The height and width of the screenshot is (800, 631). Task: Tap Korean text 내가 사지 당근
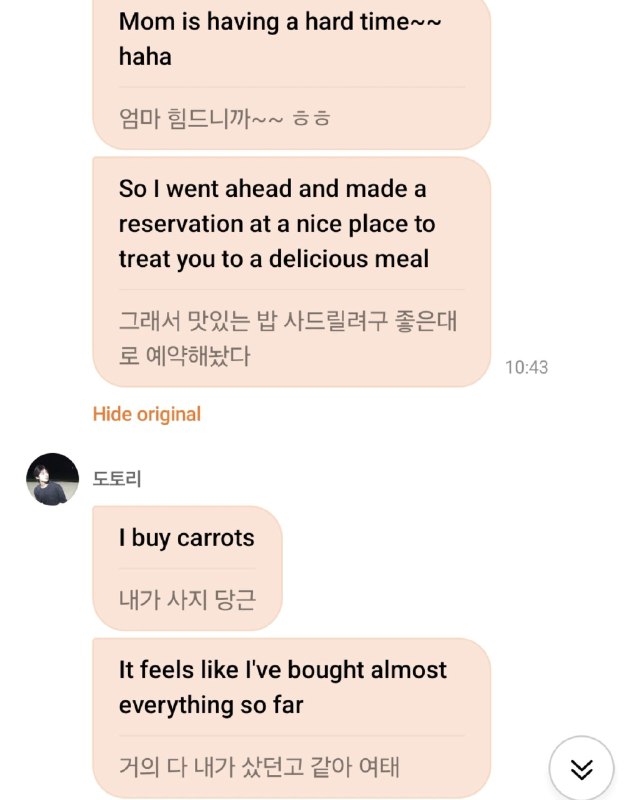[187, 599]
